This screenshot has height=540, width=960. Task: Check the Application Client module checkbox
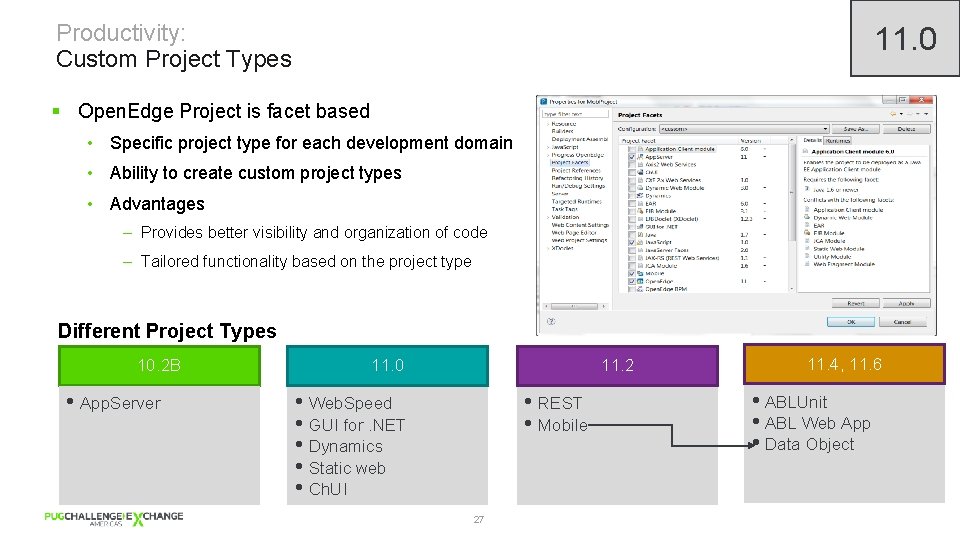(x=632, y=149)
